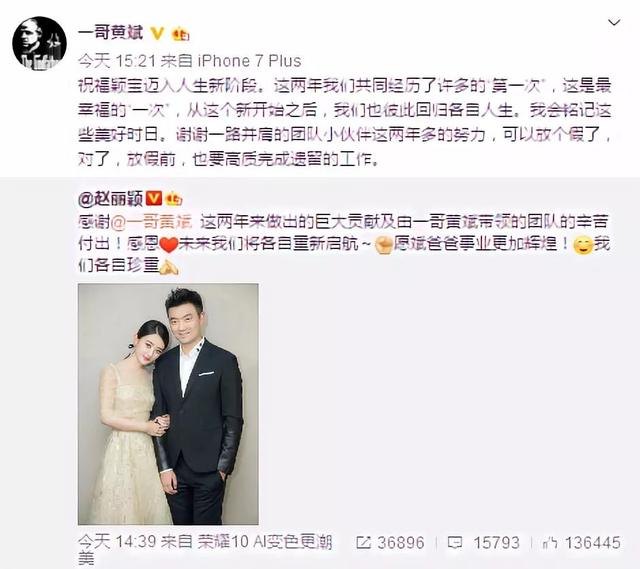Click the yellow verified V badge
This screenshot has width=640, height=569.
158,33
